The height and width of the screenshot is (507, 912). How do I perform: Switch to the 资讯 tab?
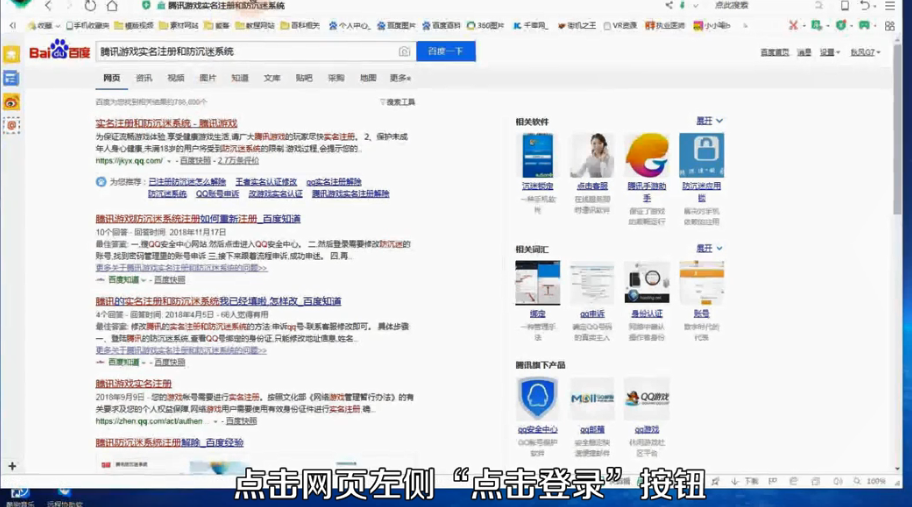[144, 78]
